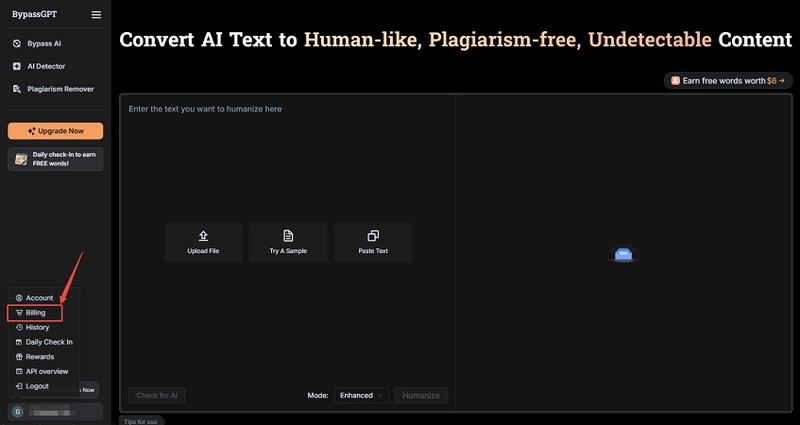800x425 pixels.
Task: Click the user profile avatar at bottom
Action: (x=18, y=411)
